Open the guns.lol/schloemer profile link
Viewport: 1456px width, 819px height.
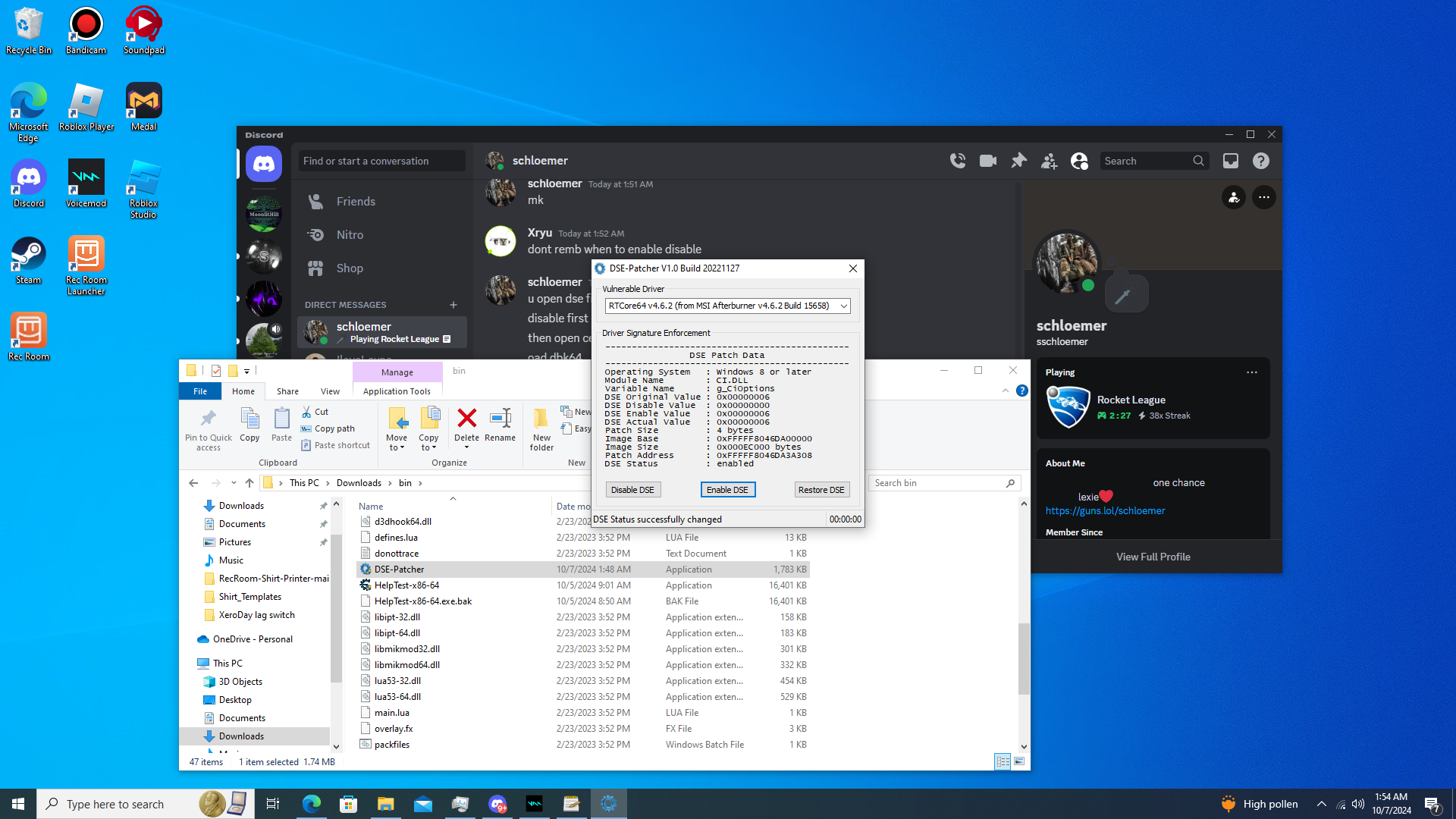(x=1105, y=510)
